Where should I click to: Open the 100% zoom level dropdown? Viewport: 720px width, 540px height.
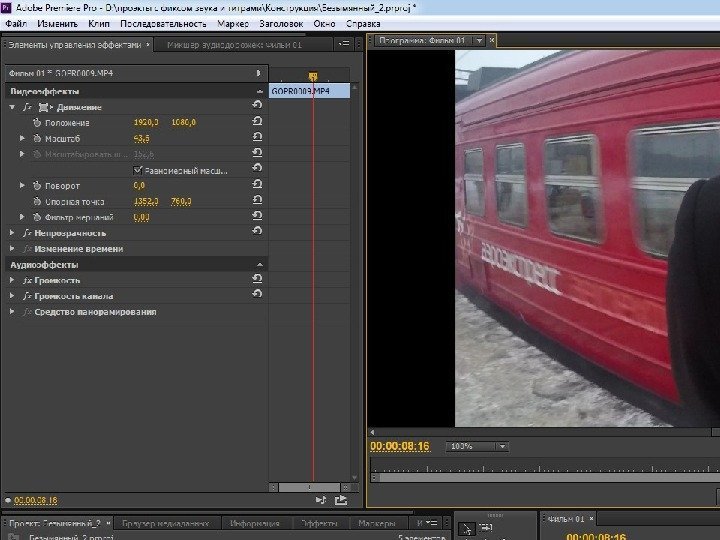[476, 446]
